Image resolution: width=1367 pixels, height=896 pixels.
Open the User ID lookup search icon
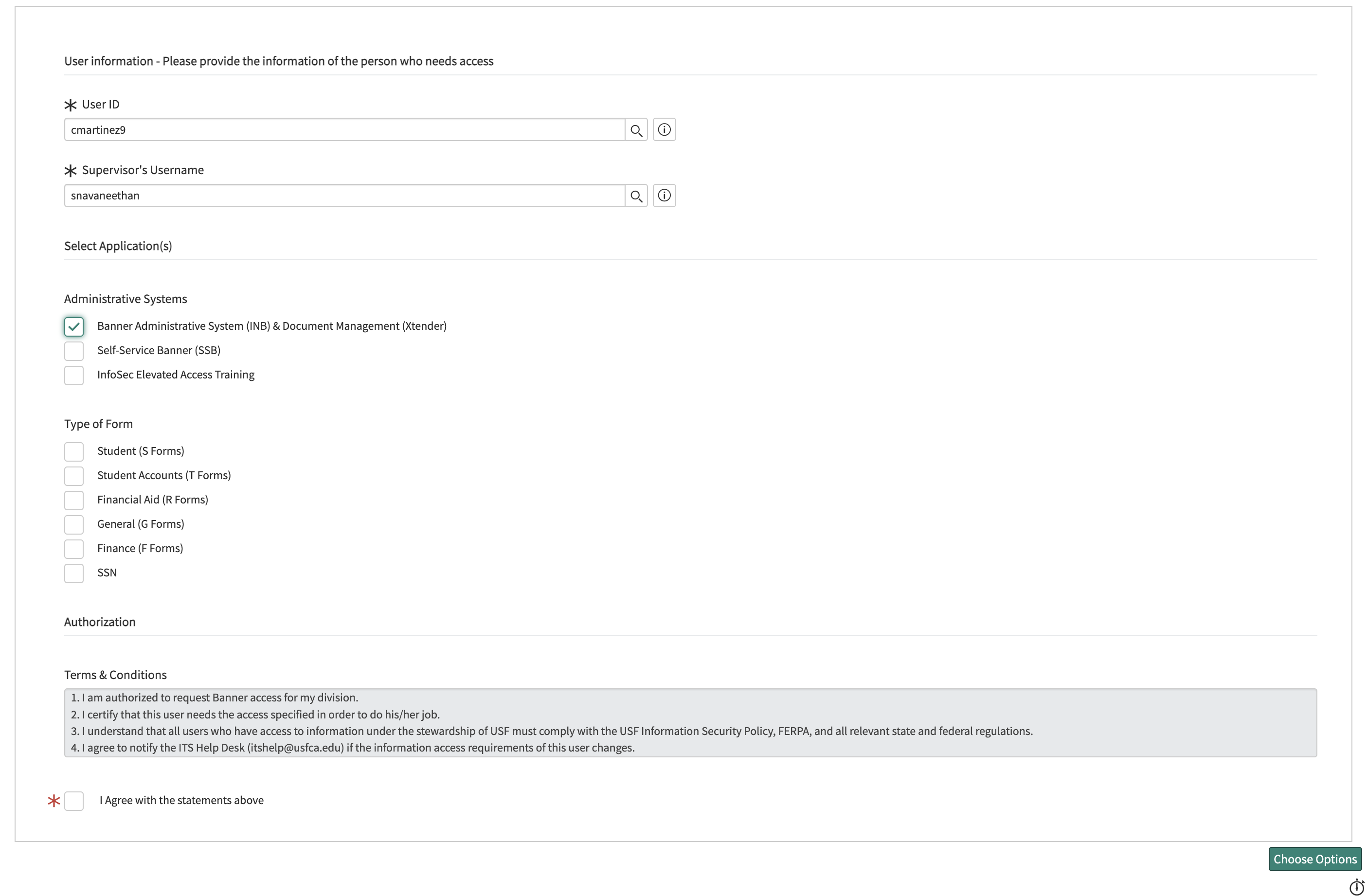coord(636,130)
